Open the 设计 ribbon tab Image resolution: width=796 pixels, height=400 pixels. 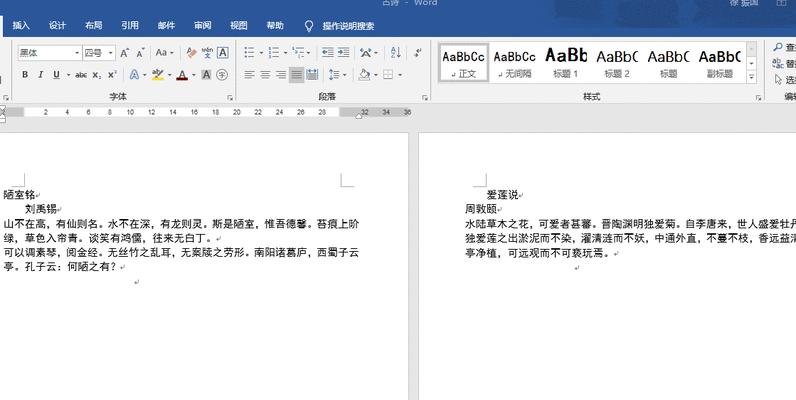[x=57, y=26]
